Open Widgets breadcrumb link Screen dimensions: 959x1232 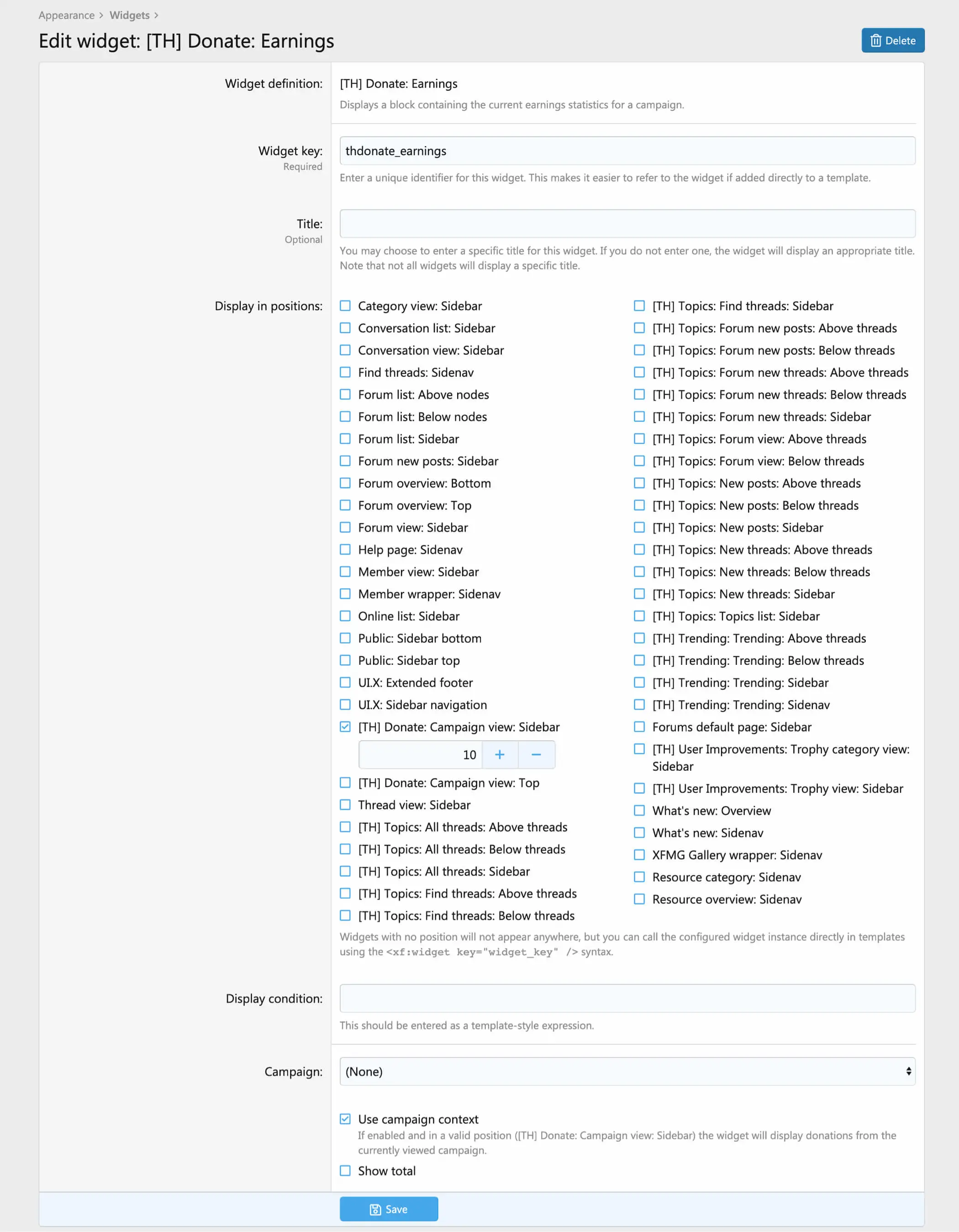(x=129, y=15)
